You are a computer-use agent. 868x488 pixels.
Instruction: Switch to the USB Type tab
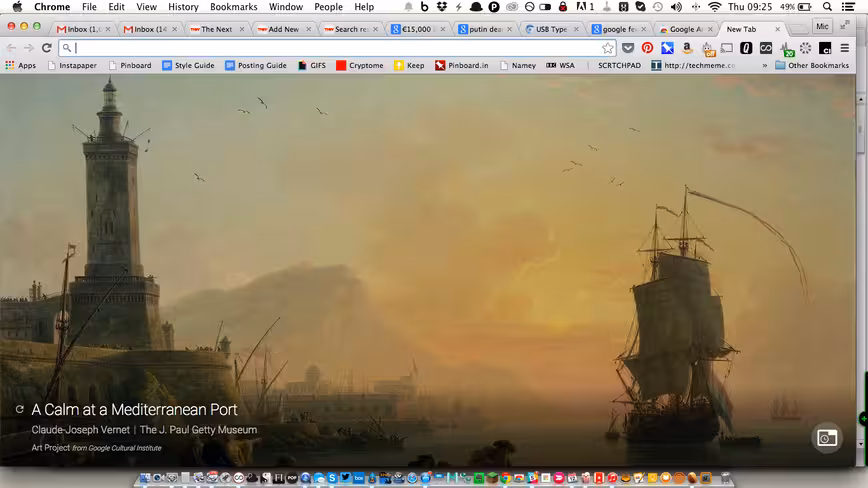(550, 29)
